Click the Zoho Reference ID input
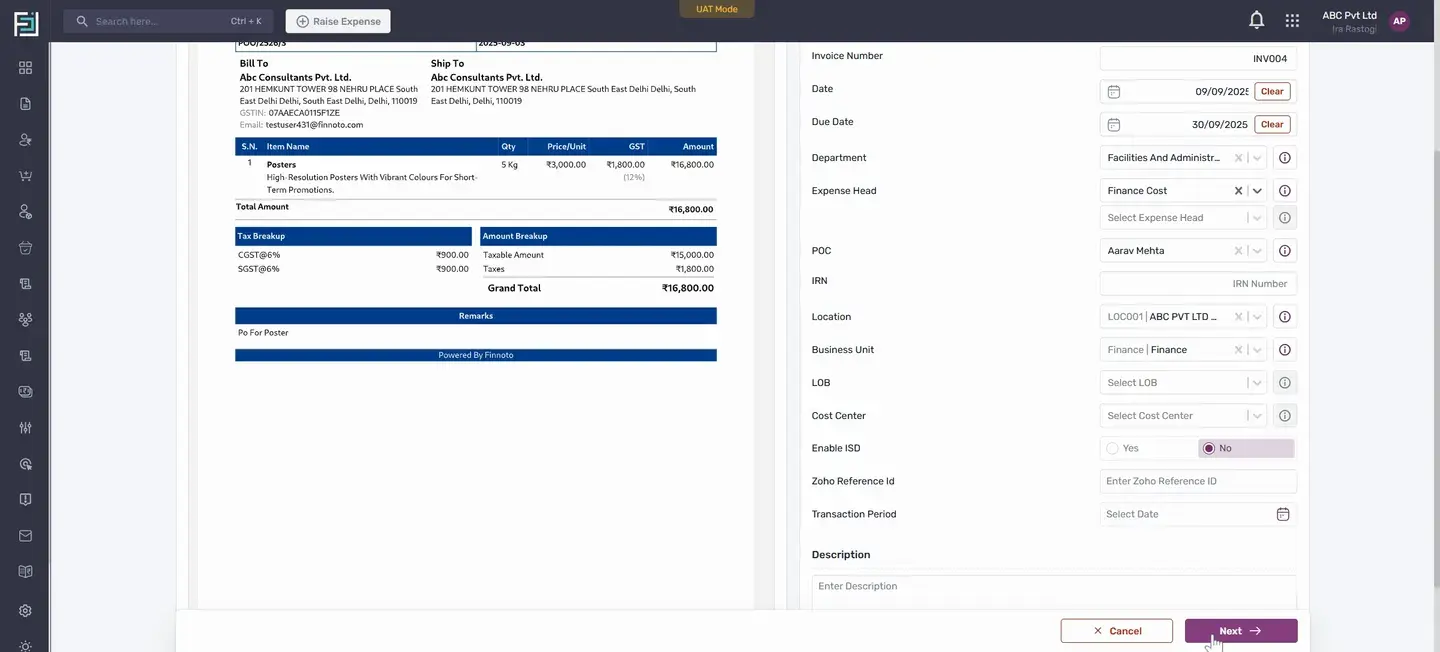The width and height of the screenshot is (1440, 652). [x=1198, y=482]
